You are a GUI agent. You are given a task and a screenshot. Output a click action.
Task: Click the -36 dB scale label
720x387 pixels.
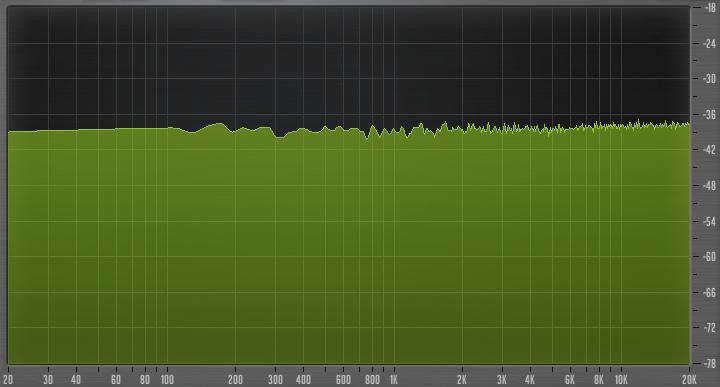(709, 114)
